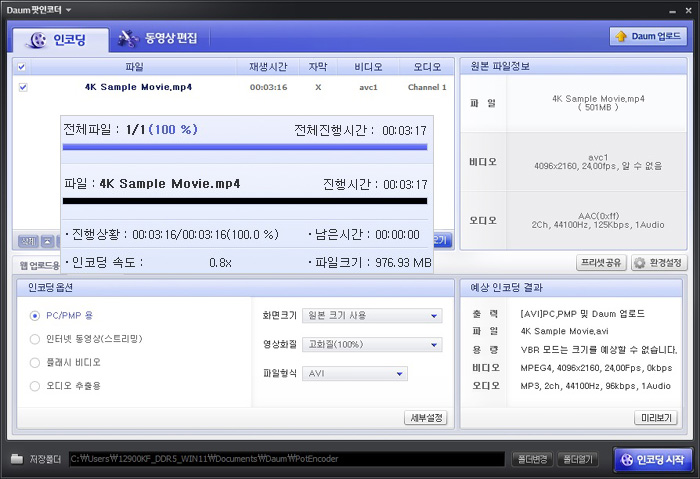Click the 오디오 column header

click(x=427, y=67)
